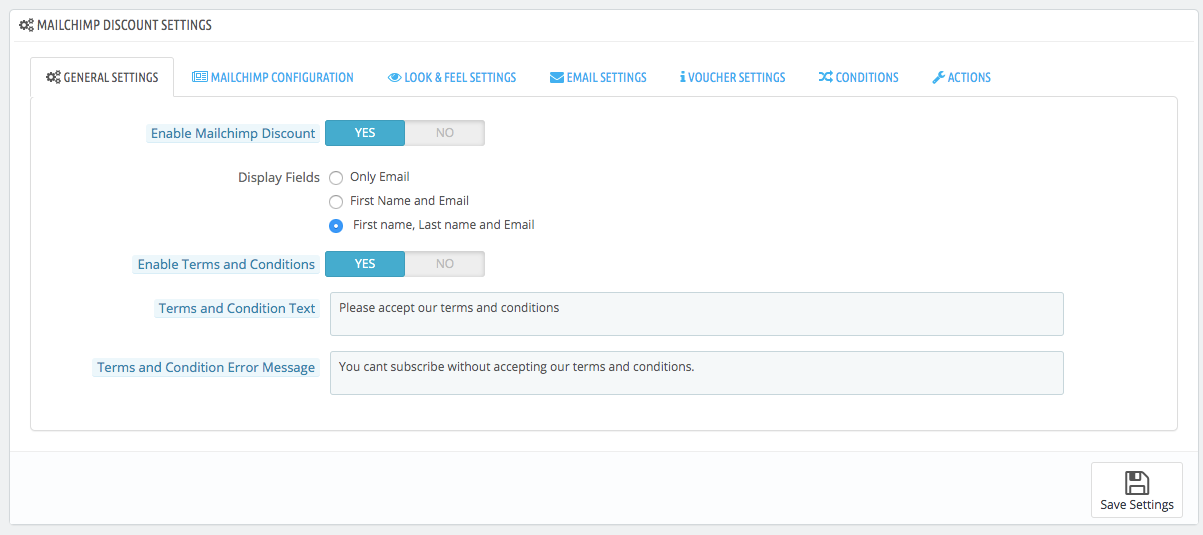Click the Mailchimp Discount Settings panel title
This screenshot has width=1203, height=535.
[x=124, y=25]
